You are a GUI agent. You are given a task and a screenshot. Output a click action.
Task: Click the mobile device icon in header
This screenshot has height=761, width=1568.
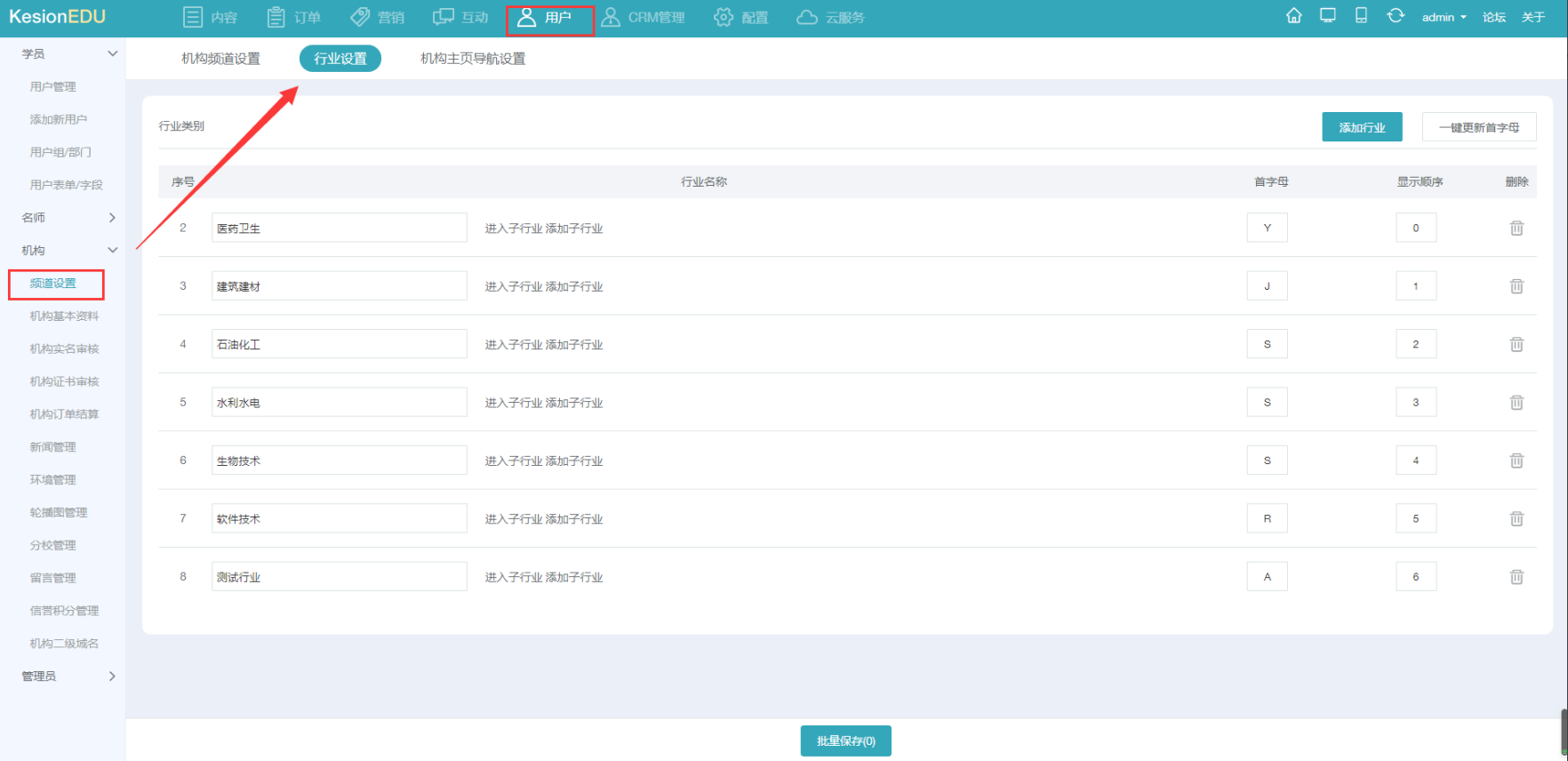pos(1361,16)
